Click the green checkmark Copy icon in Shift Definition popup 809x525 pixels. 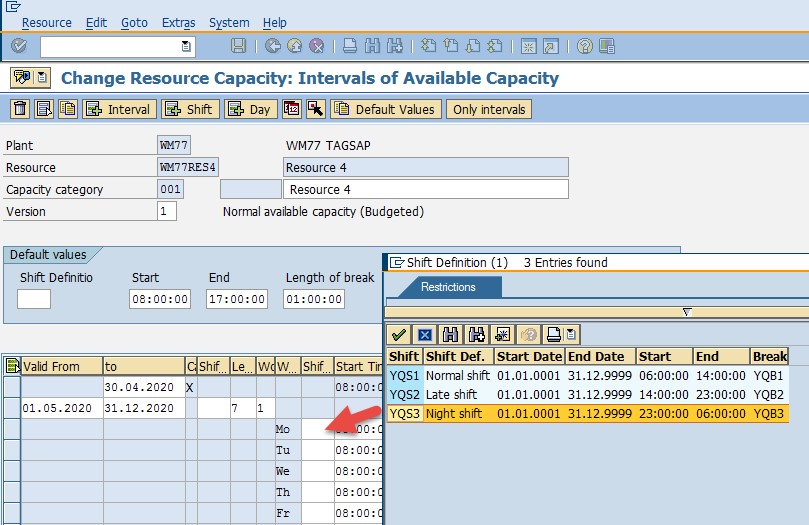point(398,335)
